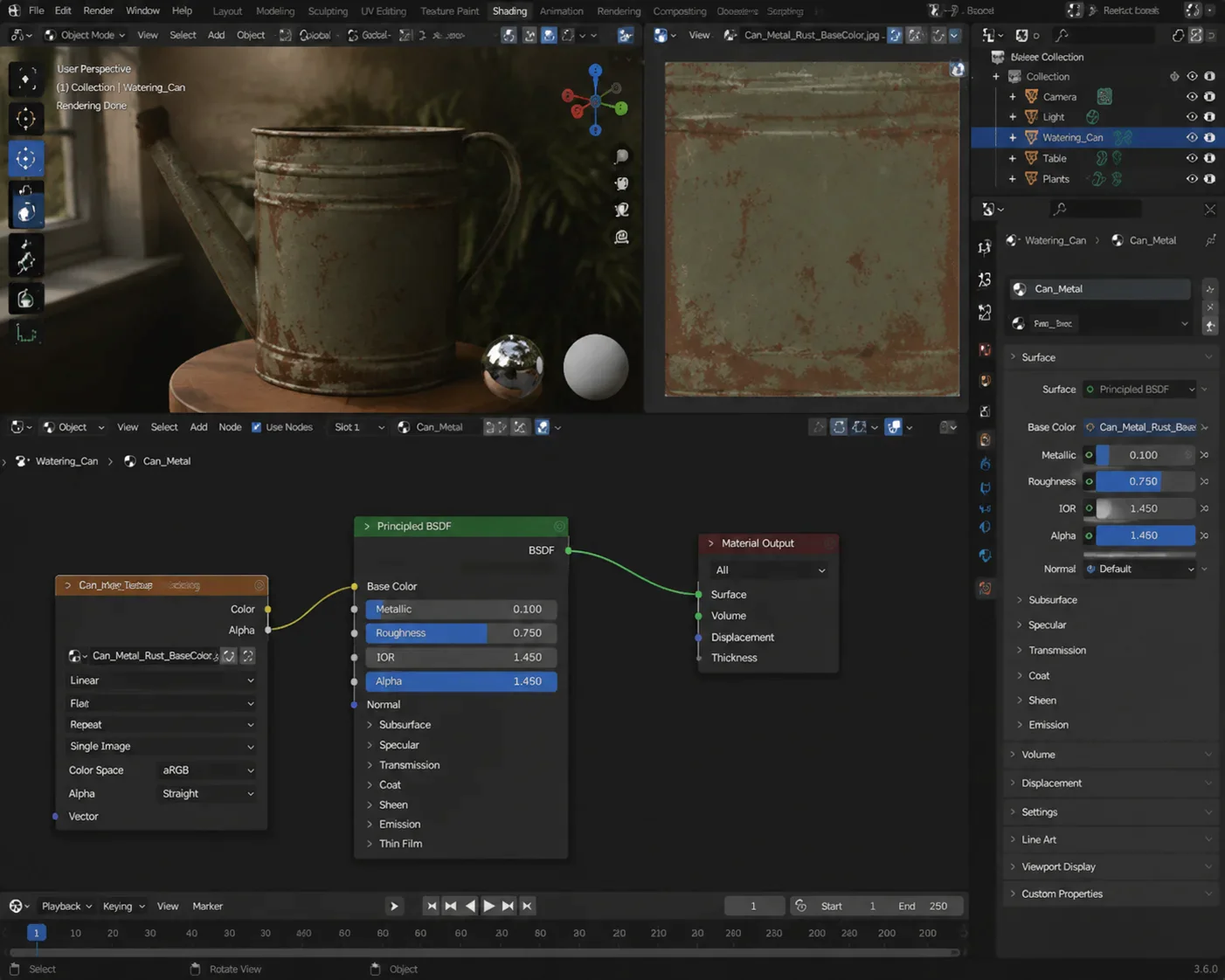Open the Material Output target dropdown All
Screen dimensions: 1225x980
pyautogui.click(x=770, y=570)
